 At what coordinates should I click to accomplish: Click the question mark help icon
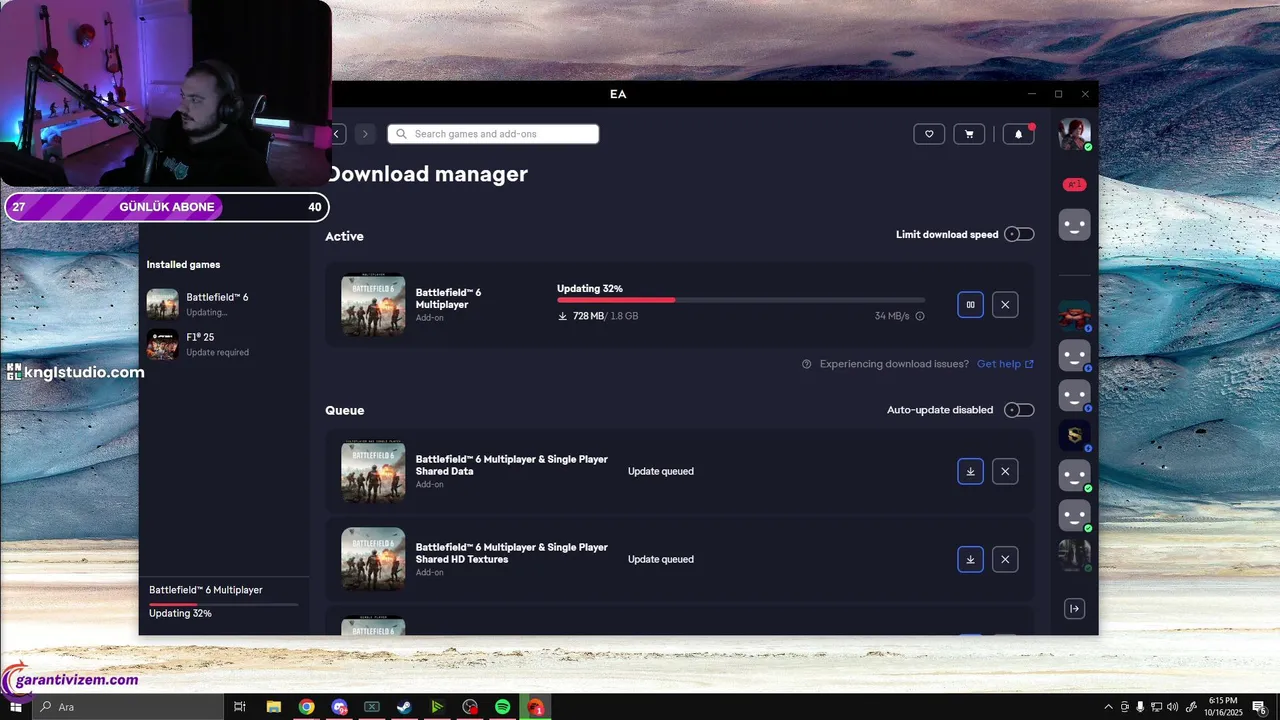coord(806,364)
